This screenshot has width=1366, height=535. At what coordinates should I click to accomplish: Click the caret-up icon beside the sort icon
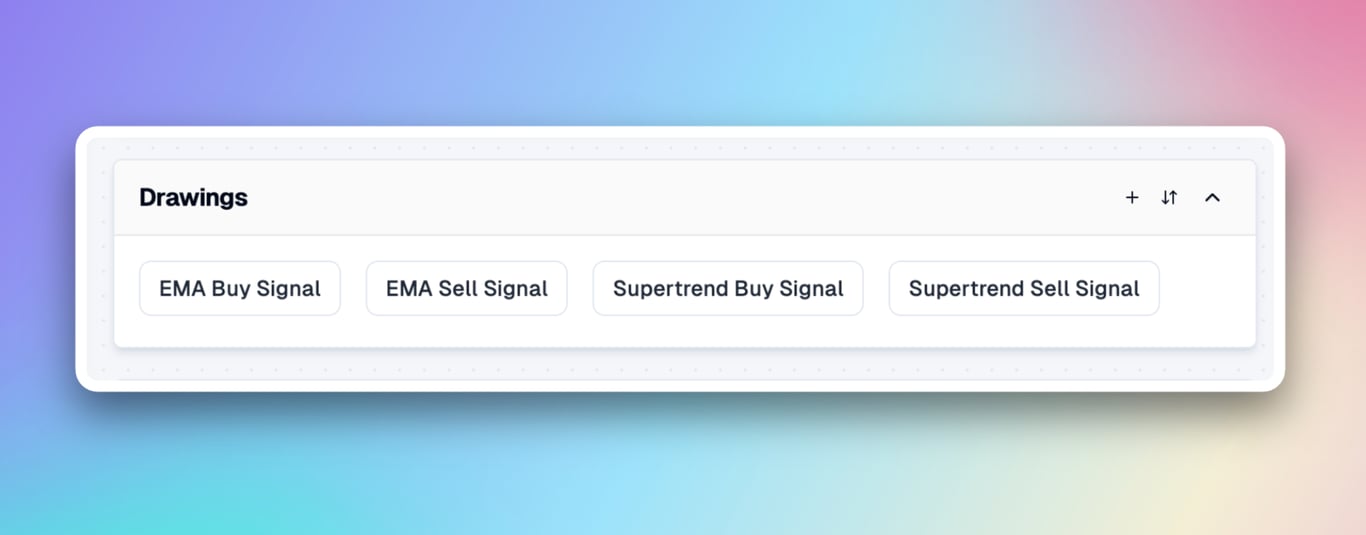coord(1212,198)
